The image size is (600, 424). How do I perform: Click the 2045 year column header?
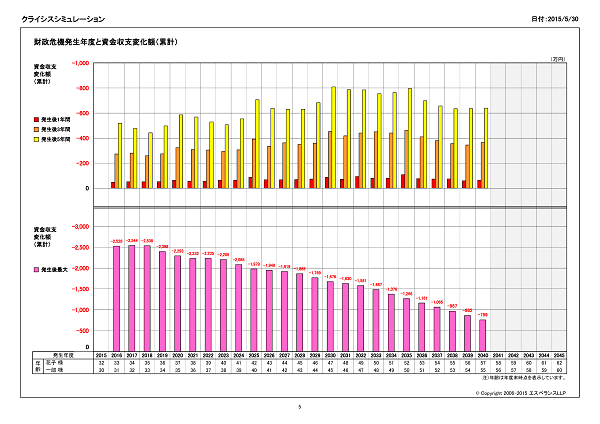(x=559, y=355)
